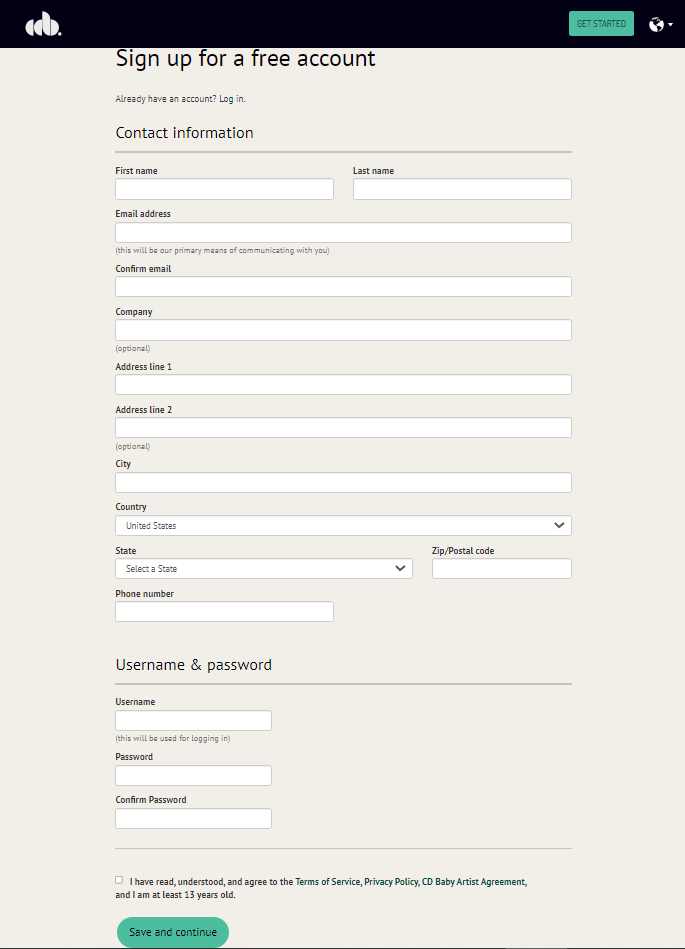685x949 pixels.
Task: Click into the Email address field
Action: 343,232
